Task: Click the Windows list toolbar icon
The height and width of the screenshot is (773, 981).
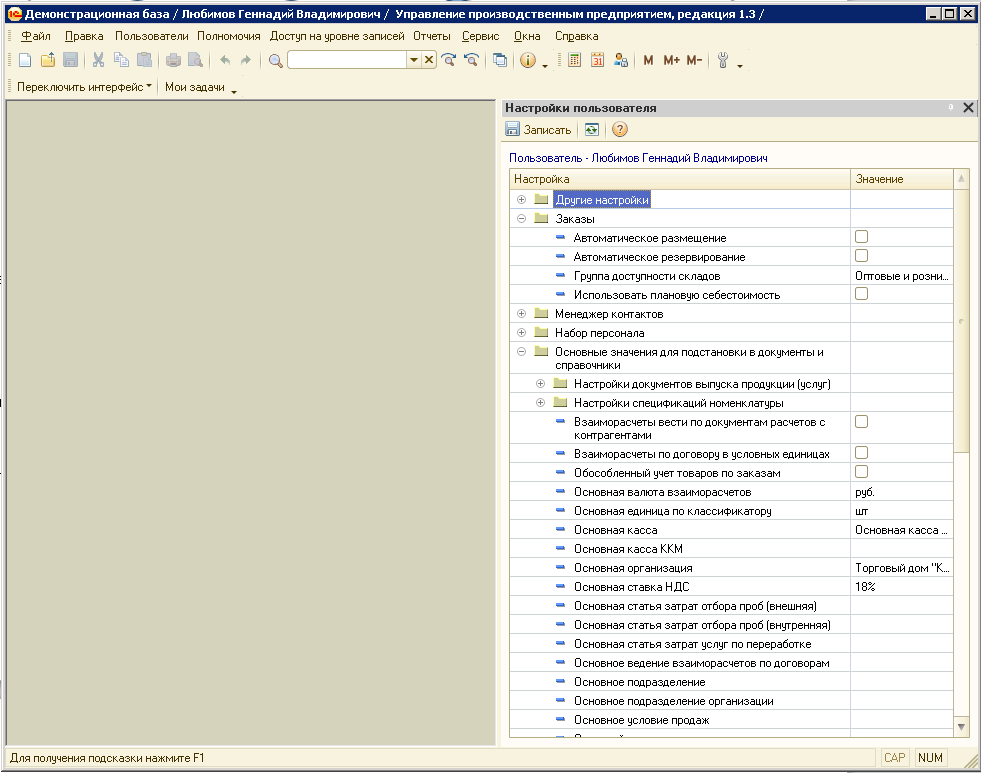Action: tap(500, 60)
